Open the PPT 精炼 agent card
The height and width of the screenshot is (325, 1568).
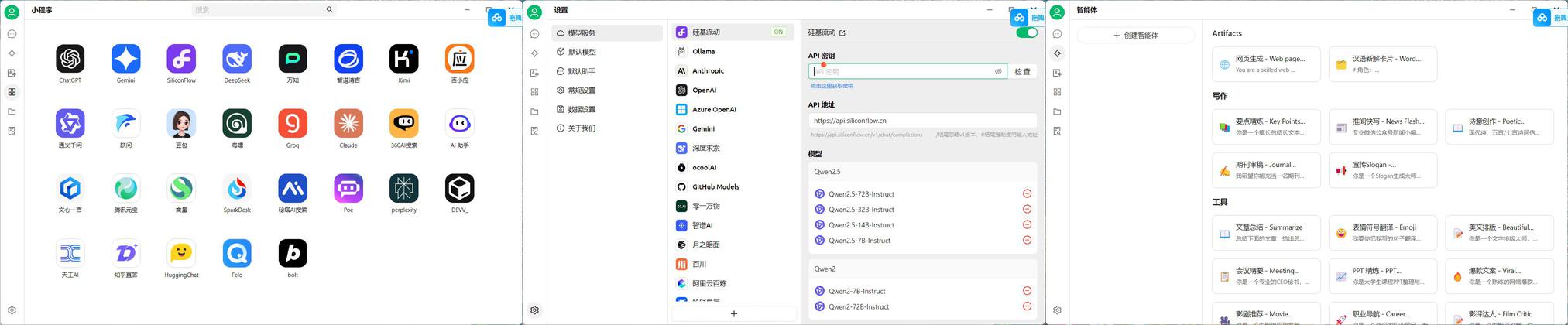pyautogui.click(x=1383, y=276)
